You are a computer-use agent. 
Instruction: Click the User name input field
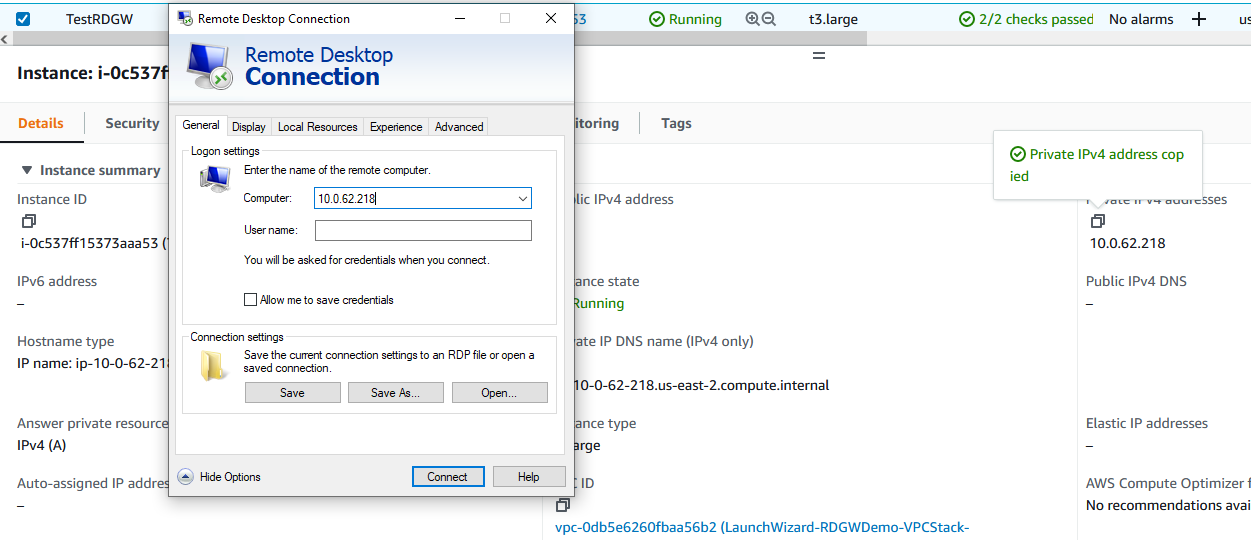point(423,231)
